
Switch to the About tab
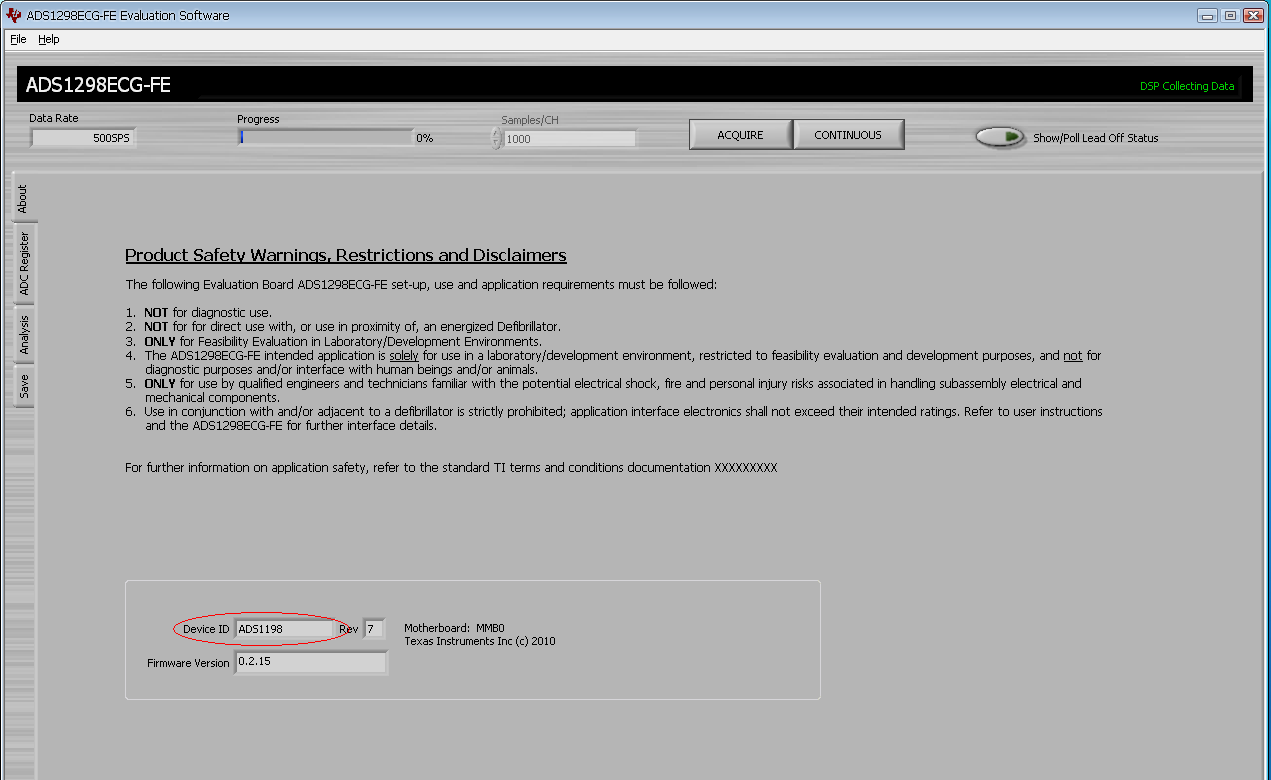pyautogui.click(x=23, y=199)
